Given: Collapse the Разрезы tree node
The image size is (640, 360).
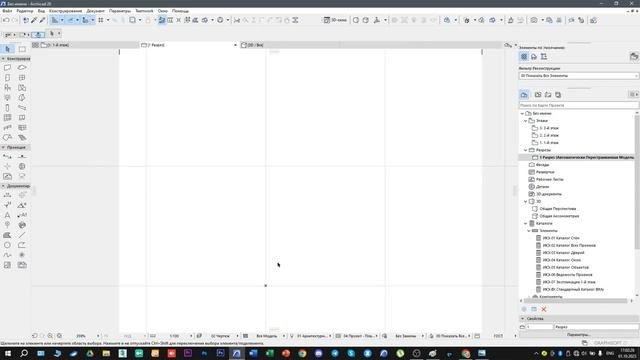Looking at the screenshot, I should point(526,150).
